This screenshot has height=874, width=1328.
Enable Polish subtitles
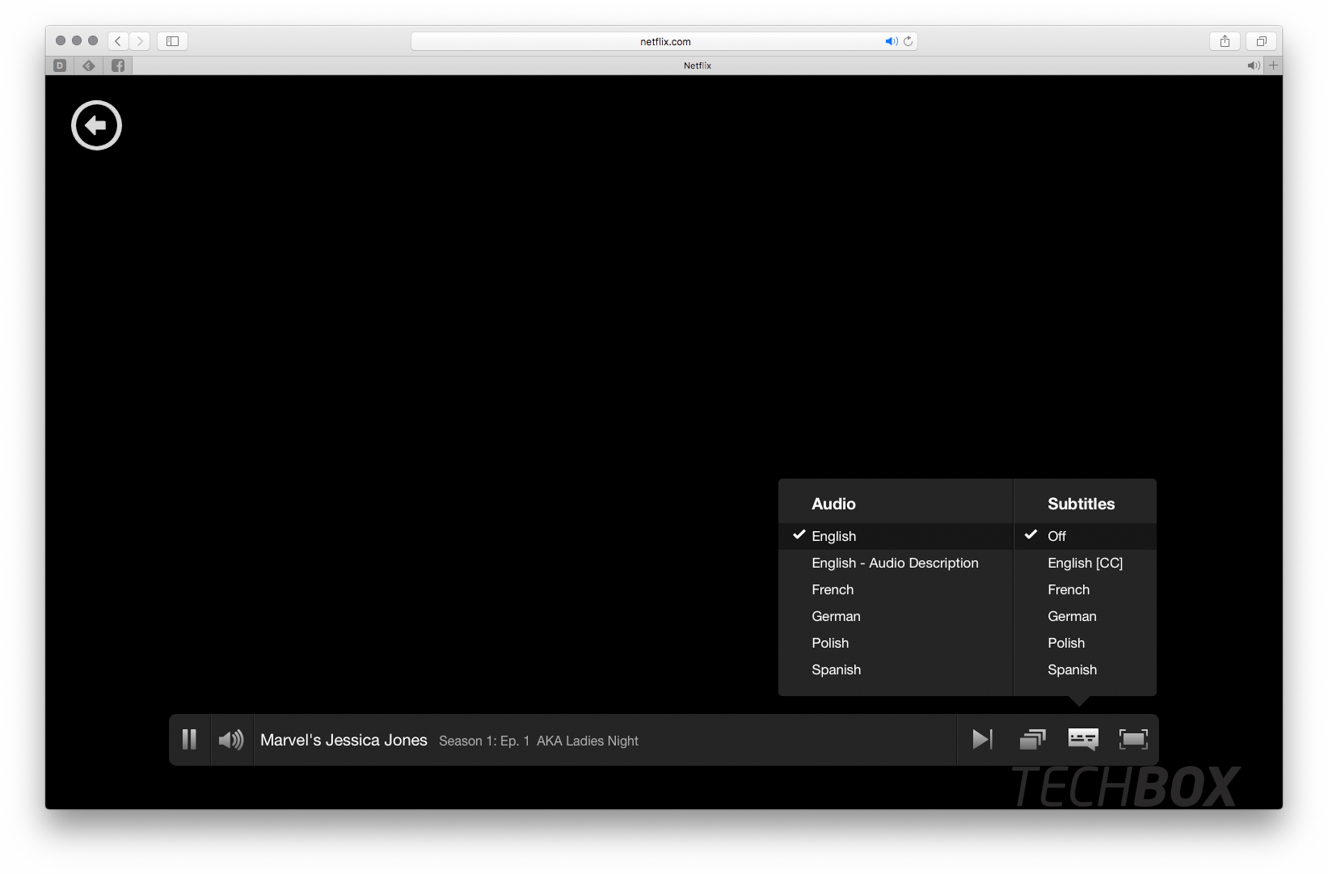[1085, 643]
